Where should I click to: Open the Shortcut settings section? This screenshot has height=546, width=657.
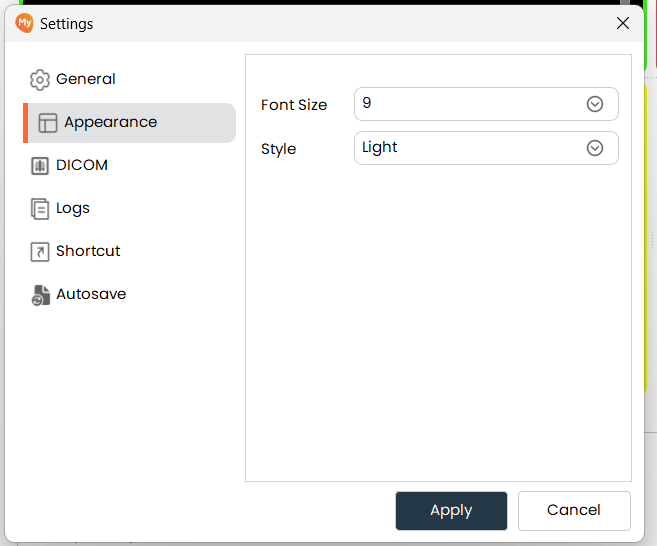pos(88,251)
